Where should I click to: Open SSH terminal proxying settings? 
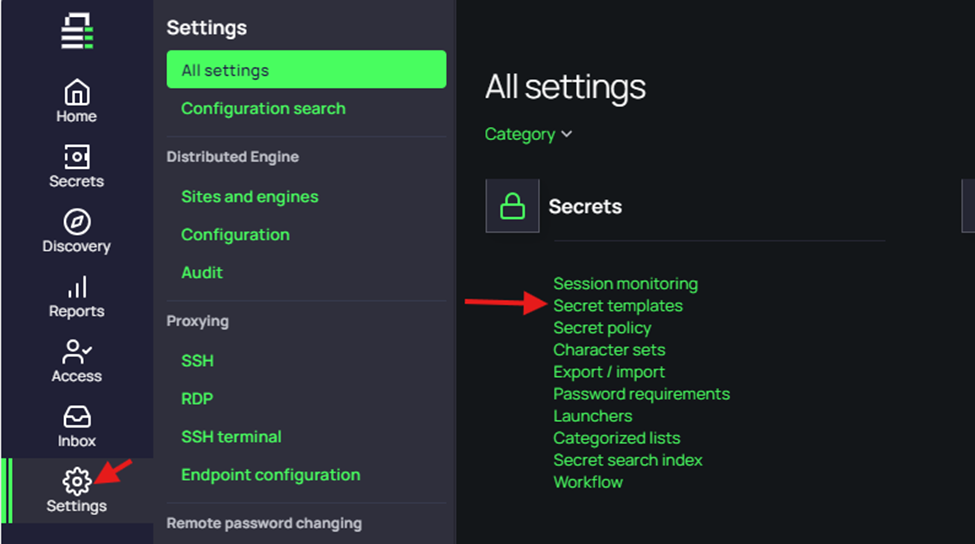coord(231,437)
